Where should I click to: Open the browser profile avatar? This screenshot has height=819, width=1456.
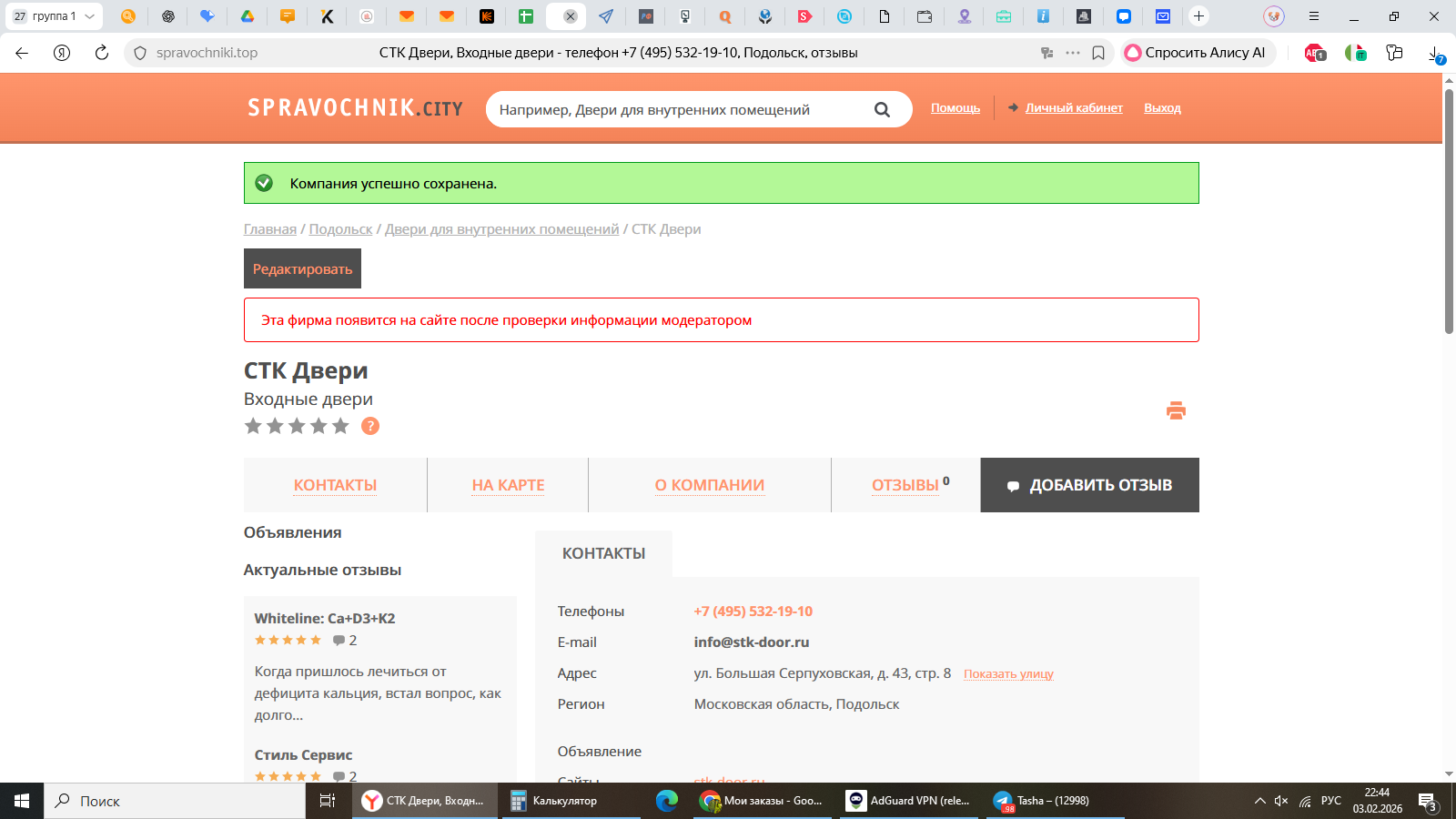coord(1274,16)
